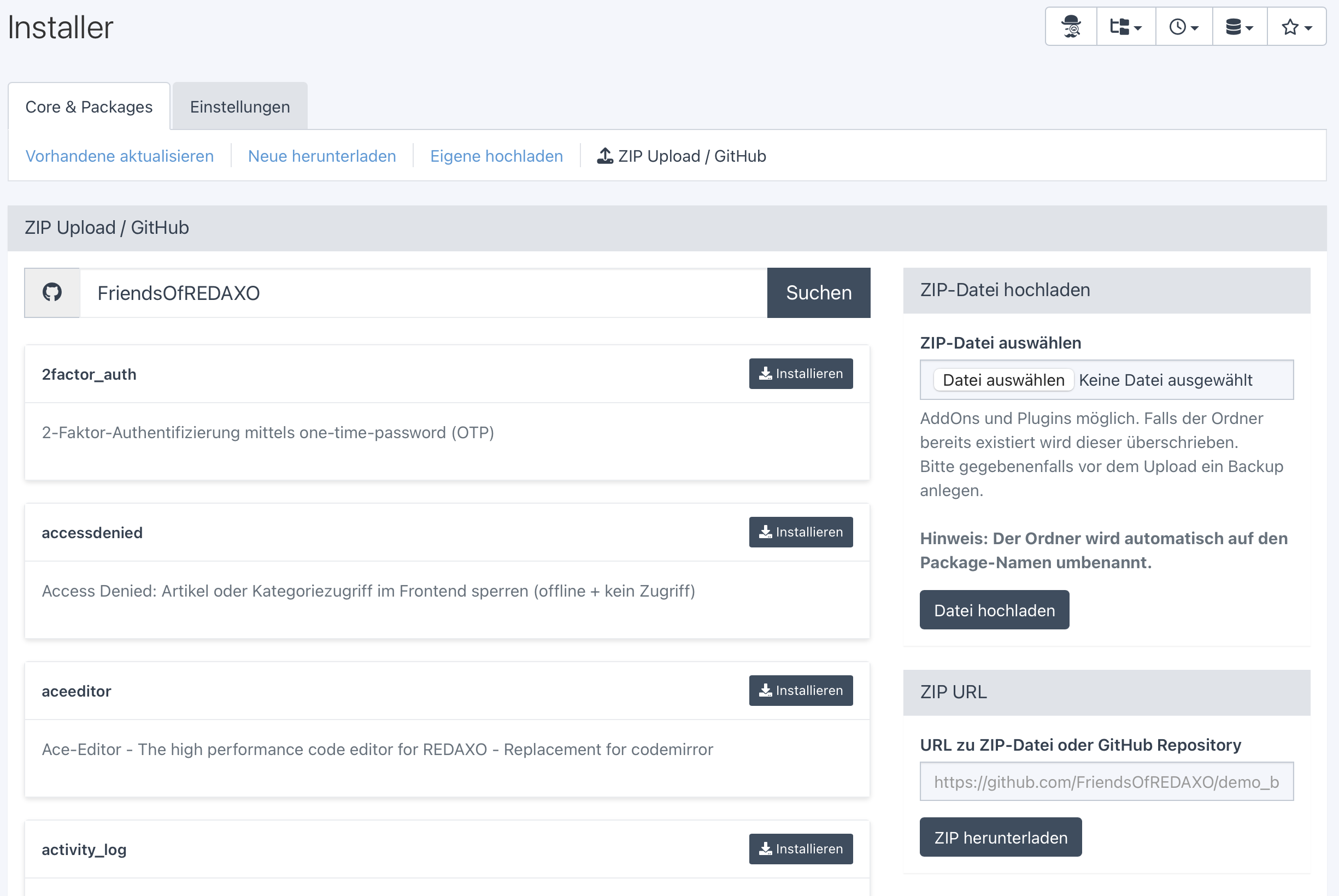Click the GitHub logo icon beside search
This screenshot has width=1339, height=896.
(52, 293)
